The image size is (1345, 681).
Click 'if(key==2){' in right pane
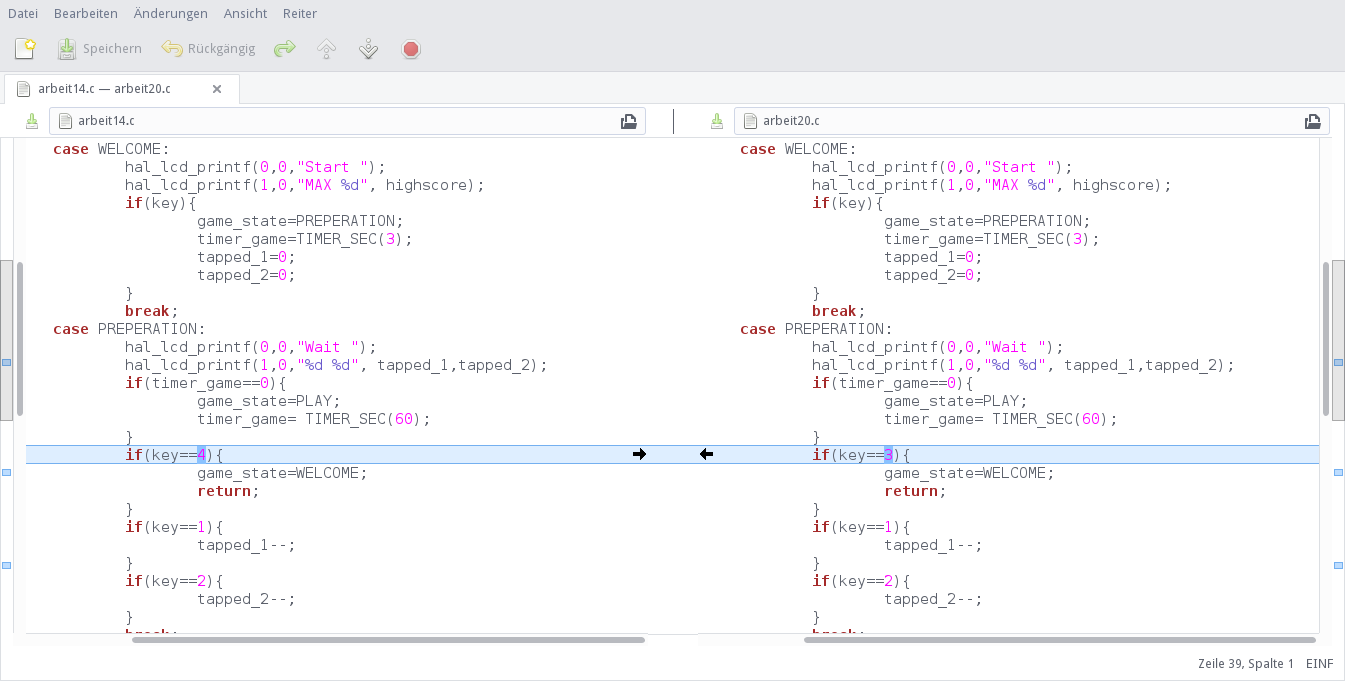(861, 581)
